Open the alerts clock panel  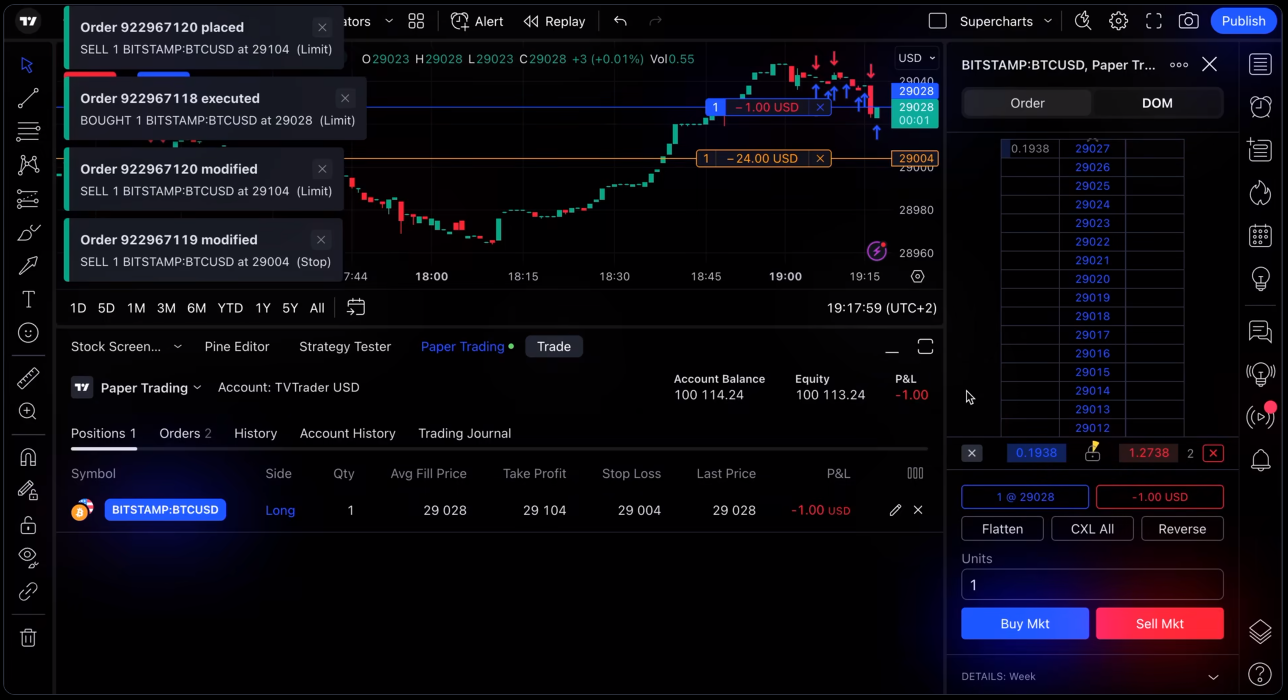point(1260,106)
